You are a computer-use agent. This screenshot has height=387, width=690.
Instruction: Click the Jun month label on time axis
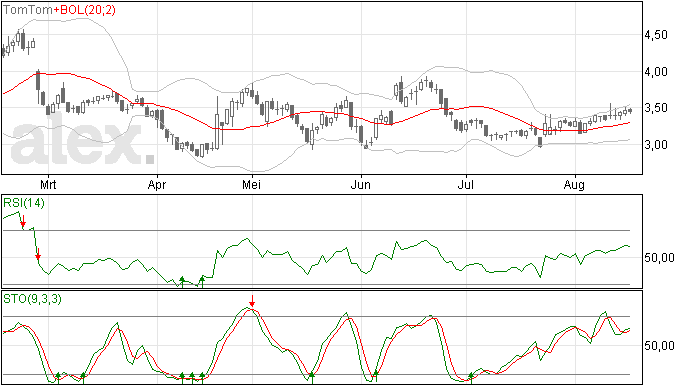click(x=360, y=184)
